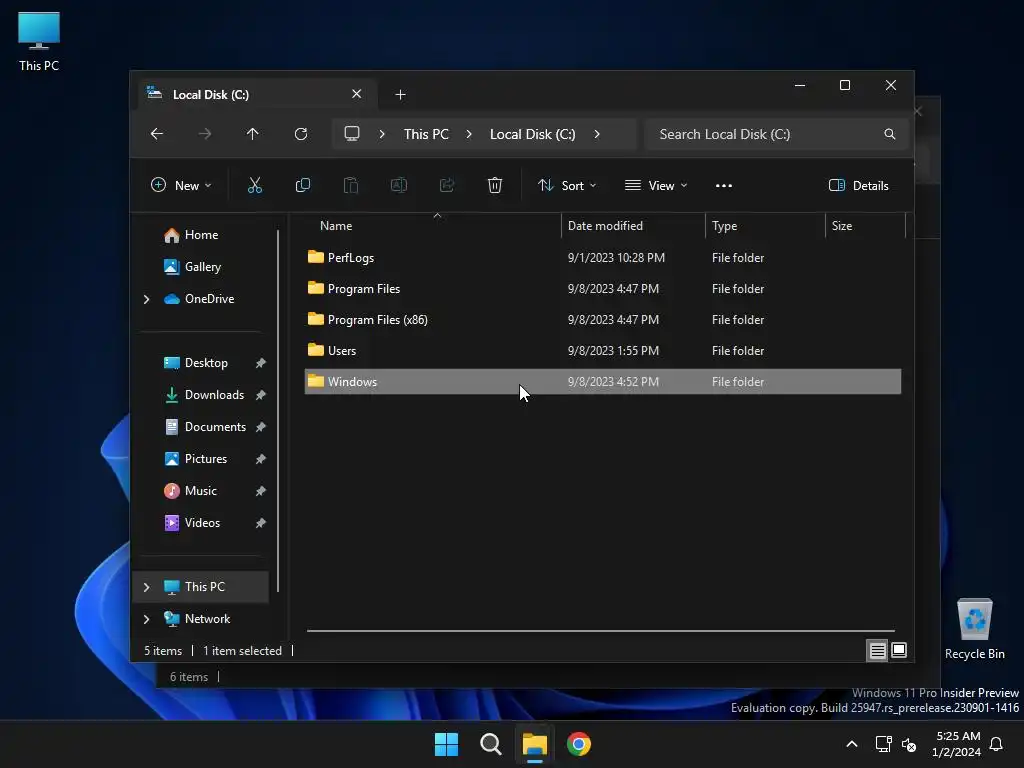Click the Copy icon in toolbar
This screenshot has width=1024, height=768.
point(302,185)
